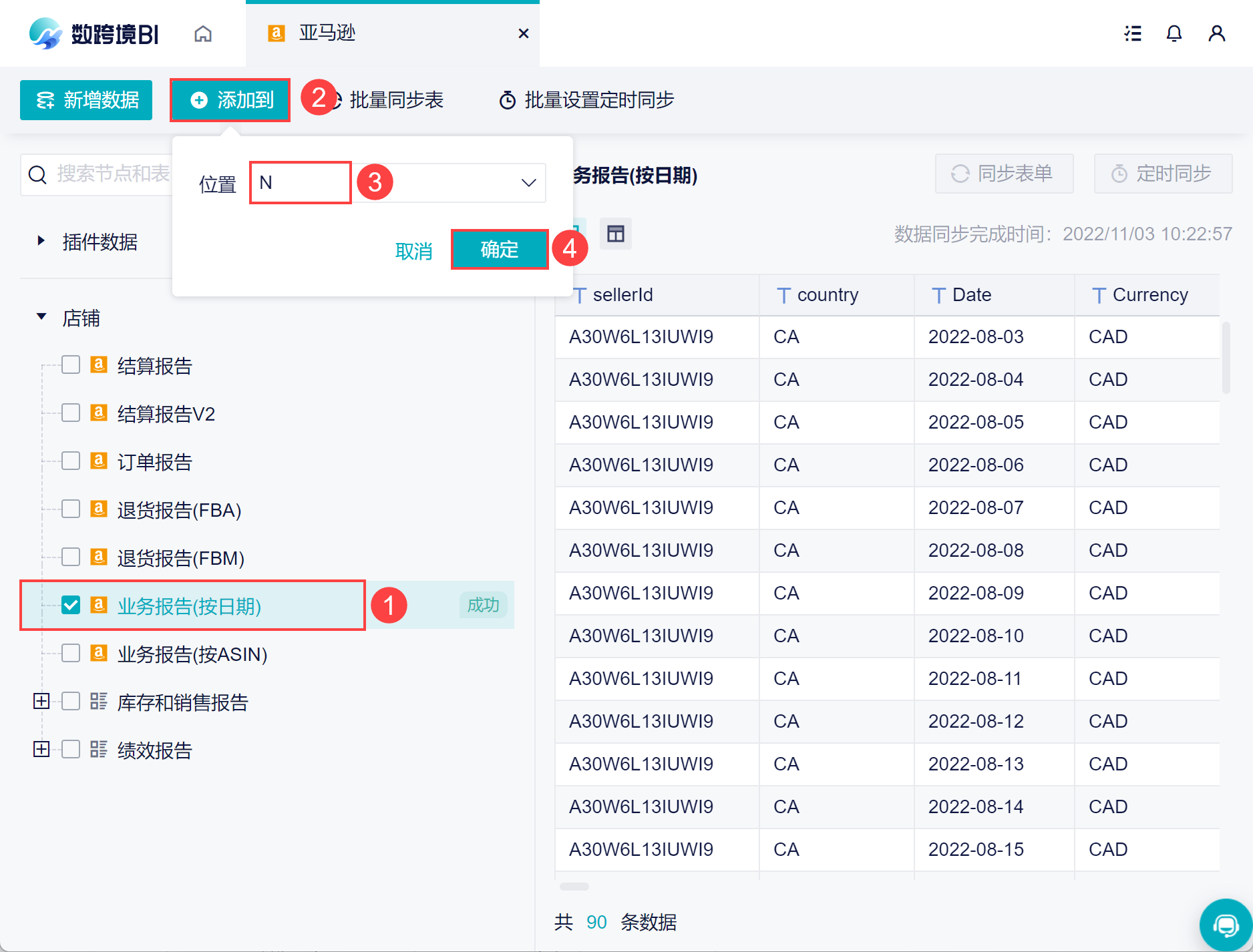The width and height of the screenshot is (1253, 952).
Task: Select 业务报告(按ASIN) tree item
Action: 192,654
